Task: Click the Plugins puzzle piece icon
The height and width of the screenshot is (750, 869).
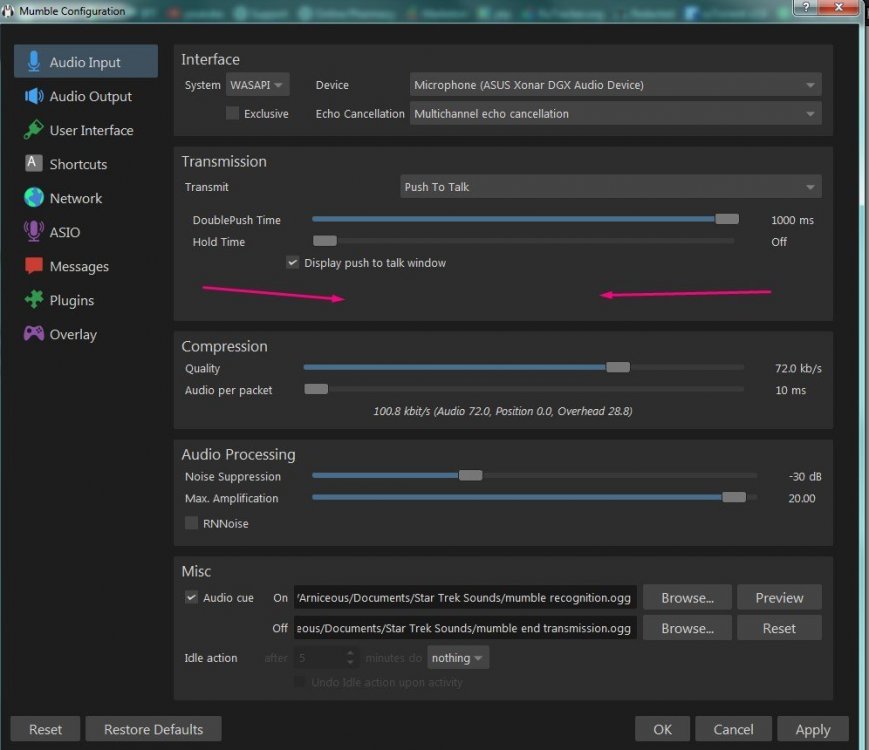Action: [34, 300]
